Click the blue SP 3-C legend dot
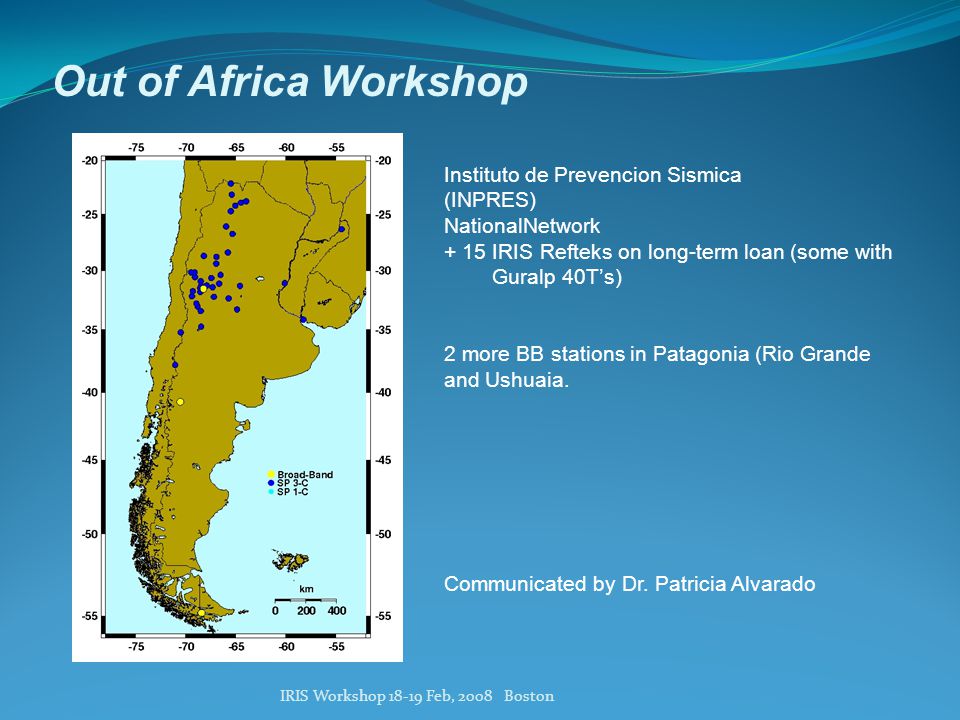Screen dimensions: 960x720 [271, 483]
